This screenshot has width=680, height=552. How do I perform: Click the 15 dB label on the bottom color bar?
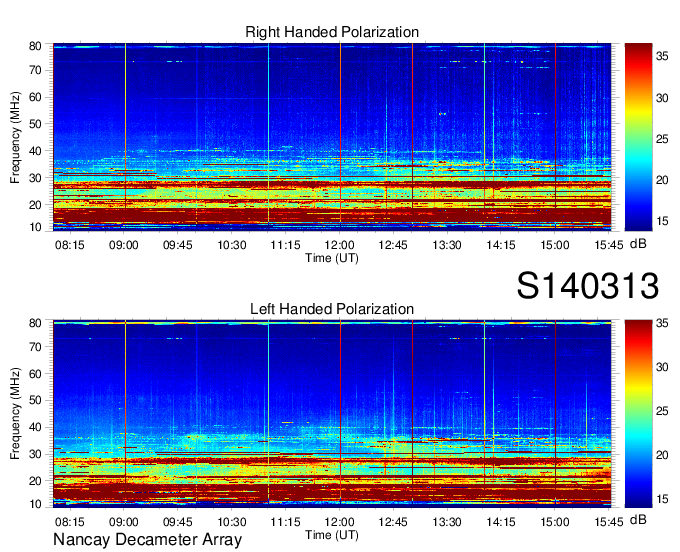point(662,499)
